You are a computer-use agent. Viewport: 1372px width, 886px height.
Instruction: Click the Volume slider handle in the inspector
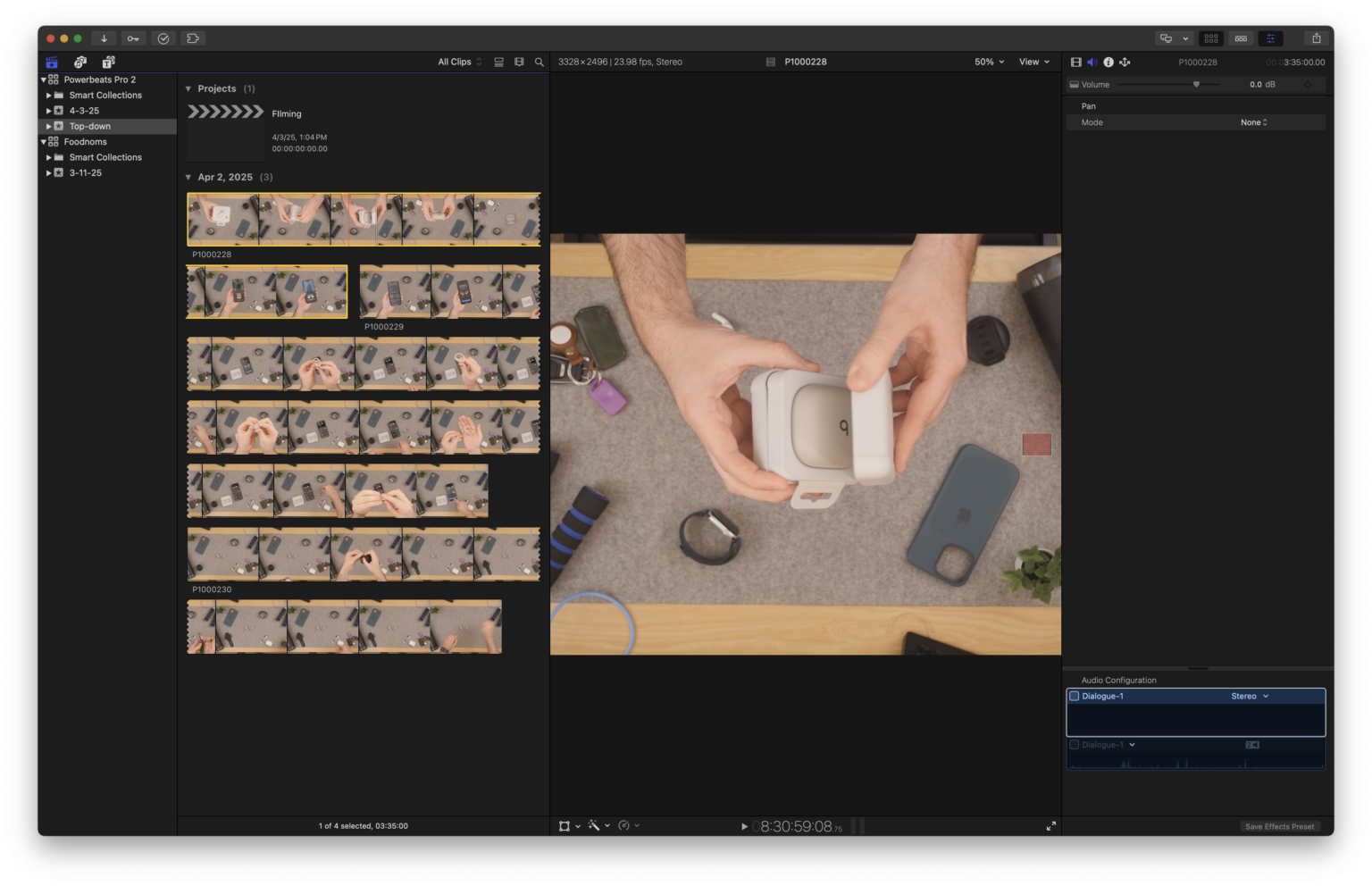[1197, 84]
